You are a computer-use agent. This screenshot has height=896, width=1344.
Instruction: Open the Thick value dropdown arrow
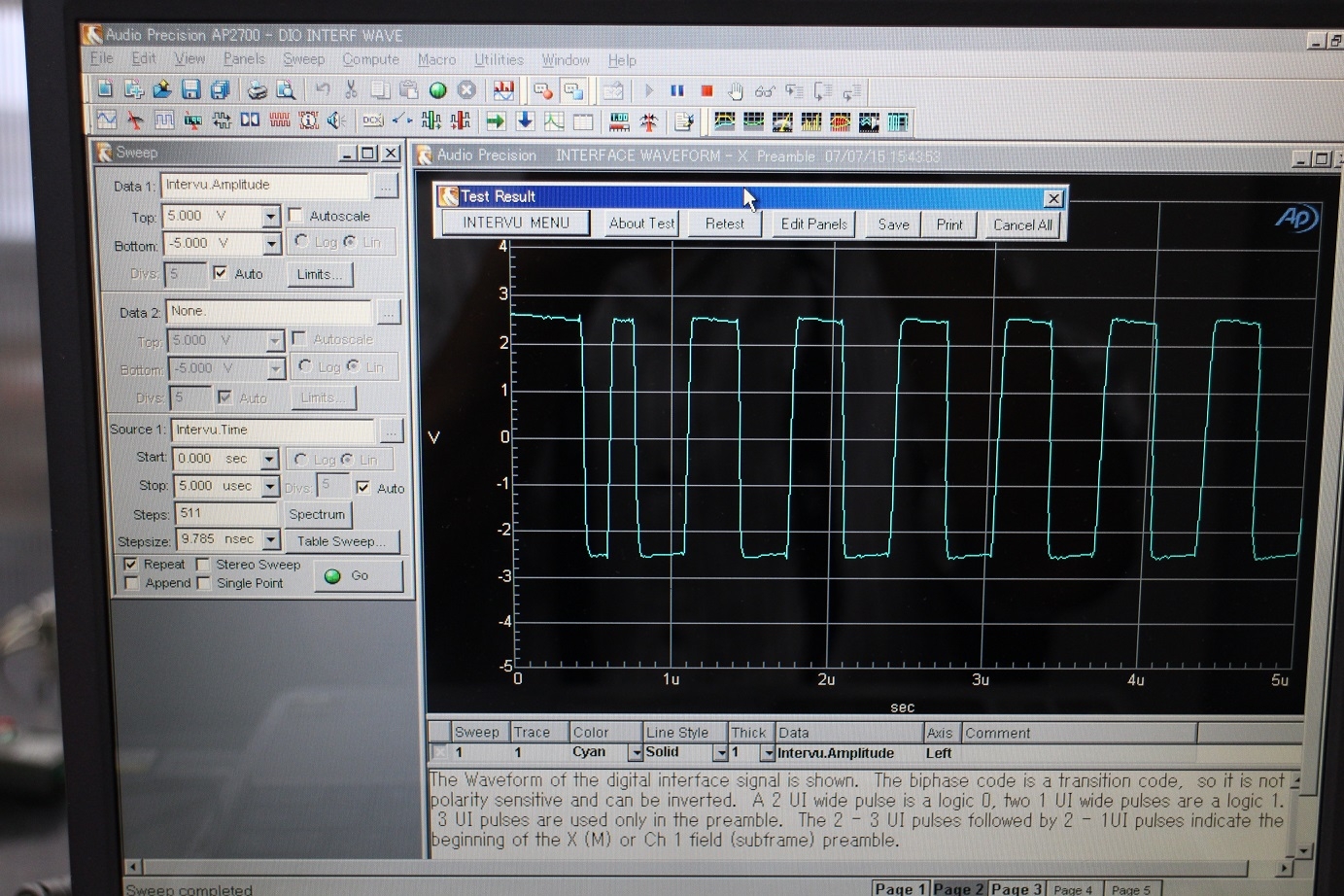(768, 753)
